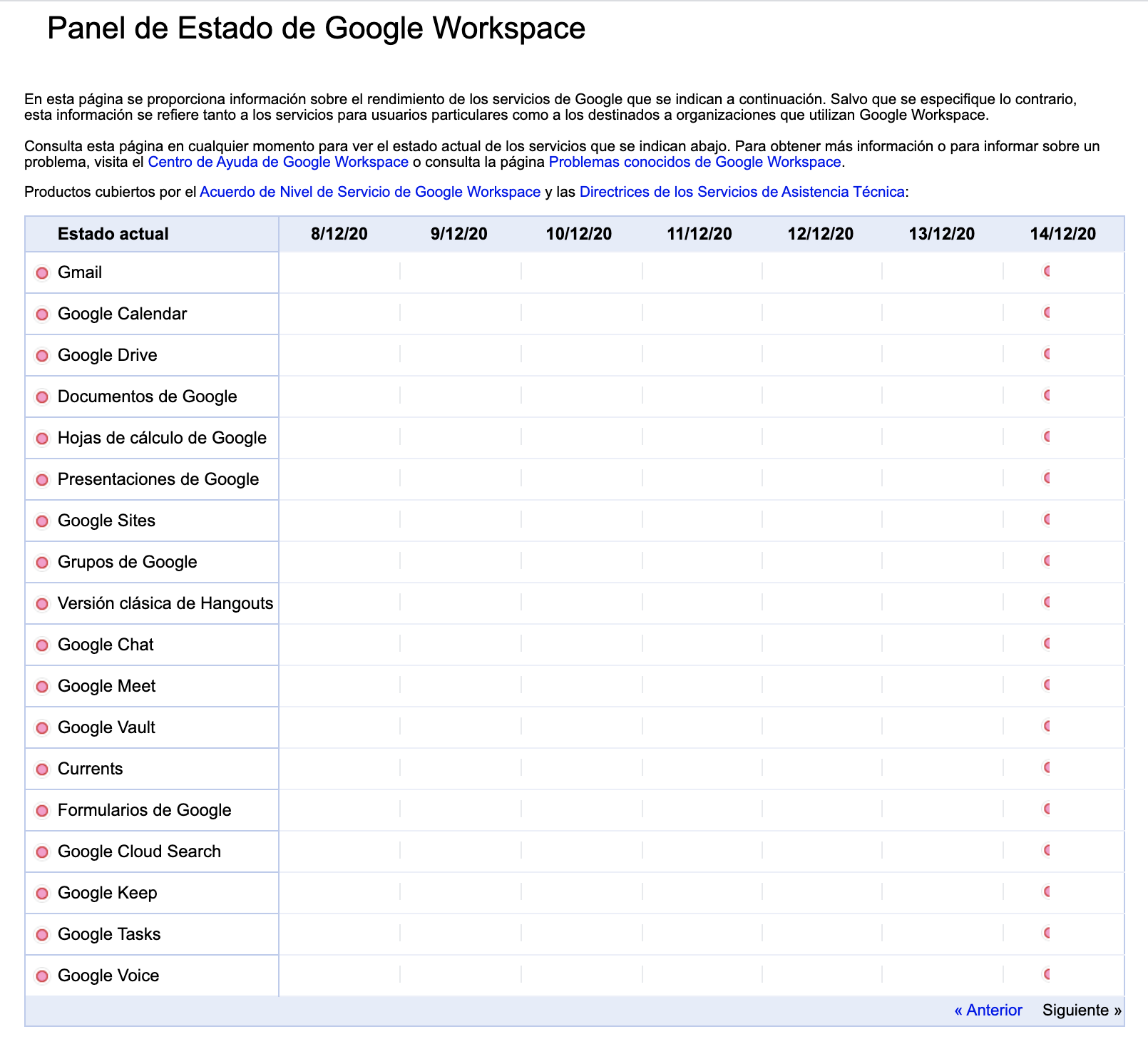Click the Google Keep service name
Screen dimensions: 1148x1054
click(108, 893)
